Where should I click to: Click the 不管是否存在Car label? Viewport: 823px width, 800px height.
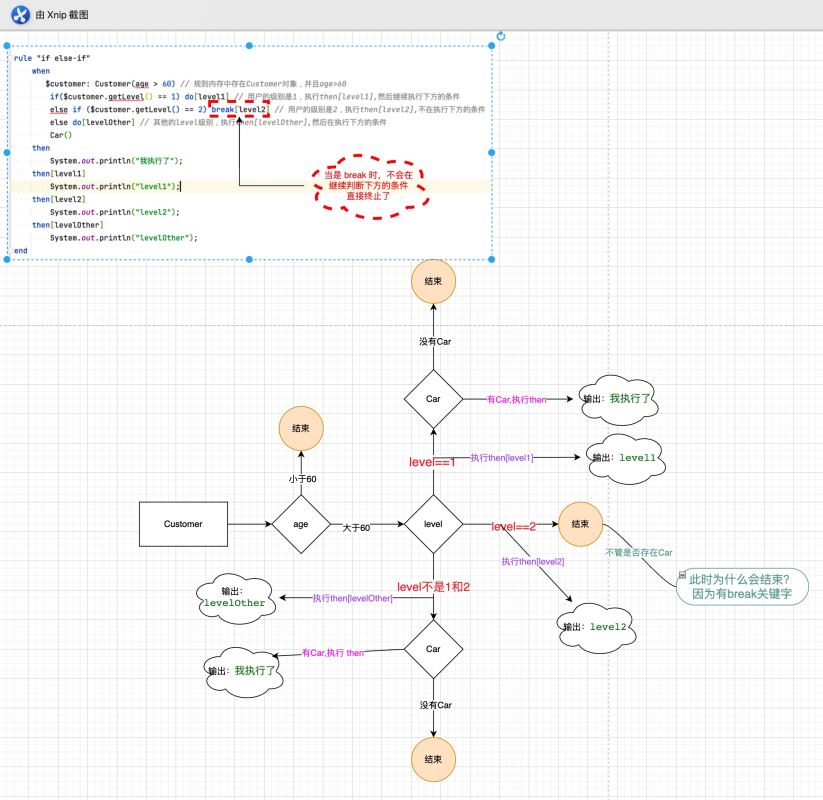(639, 552)
